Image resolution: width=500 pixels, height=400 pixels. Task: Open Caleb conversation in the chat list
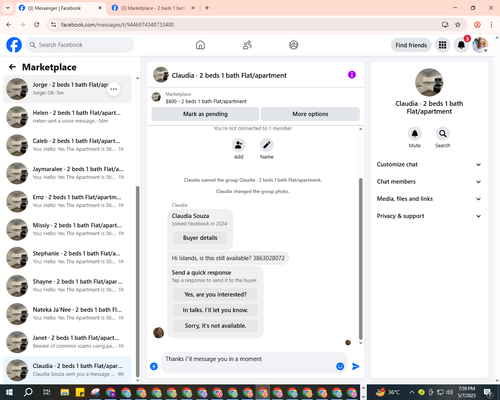point(67,145)
